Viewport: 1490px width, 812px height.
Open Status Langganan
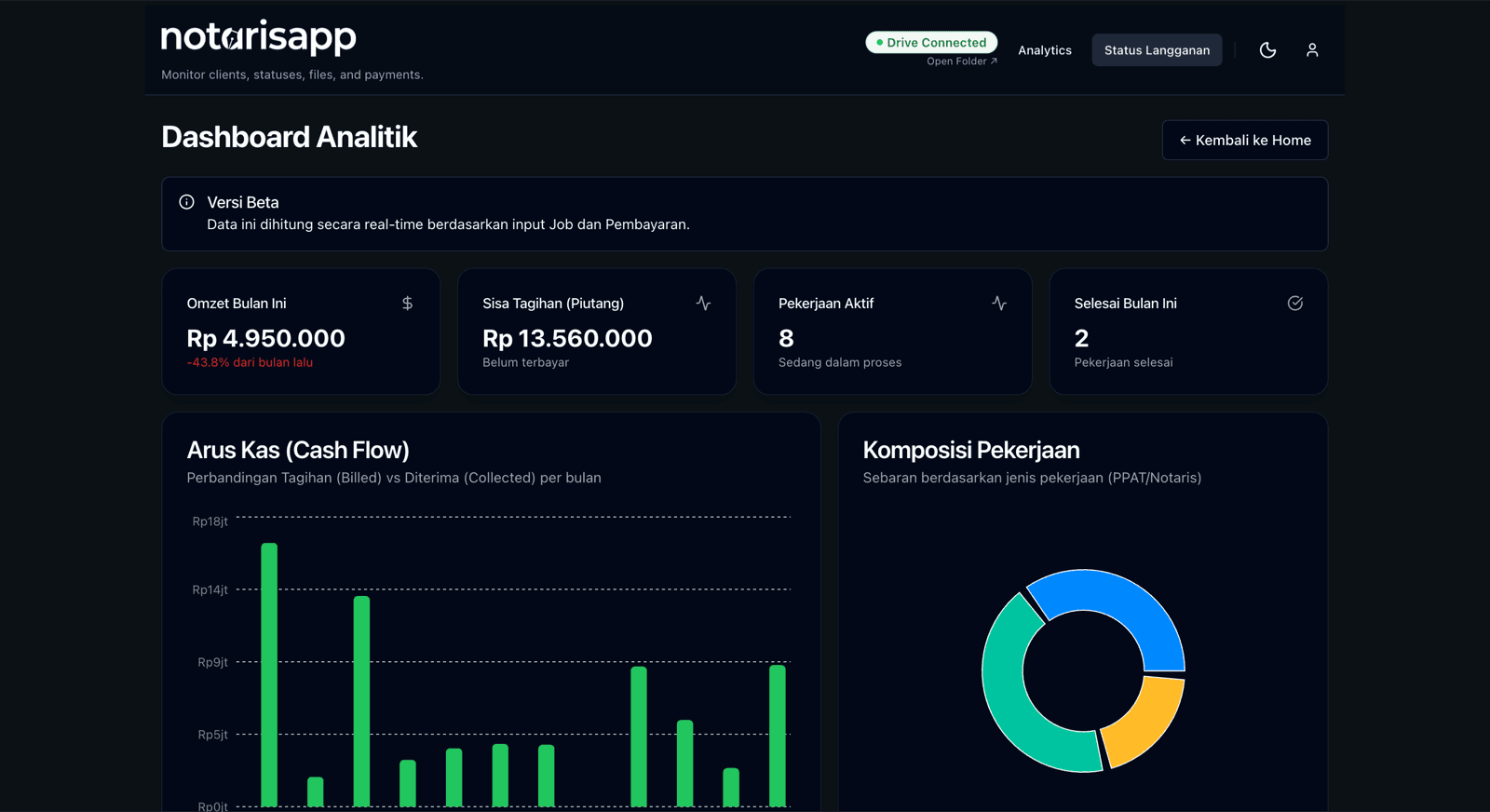point(1157,50)
